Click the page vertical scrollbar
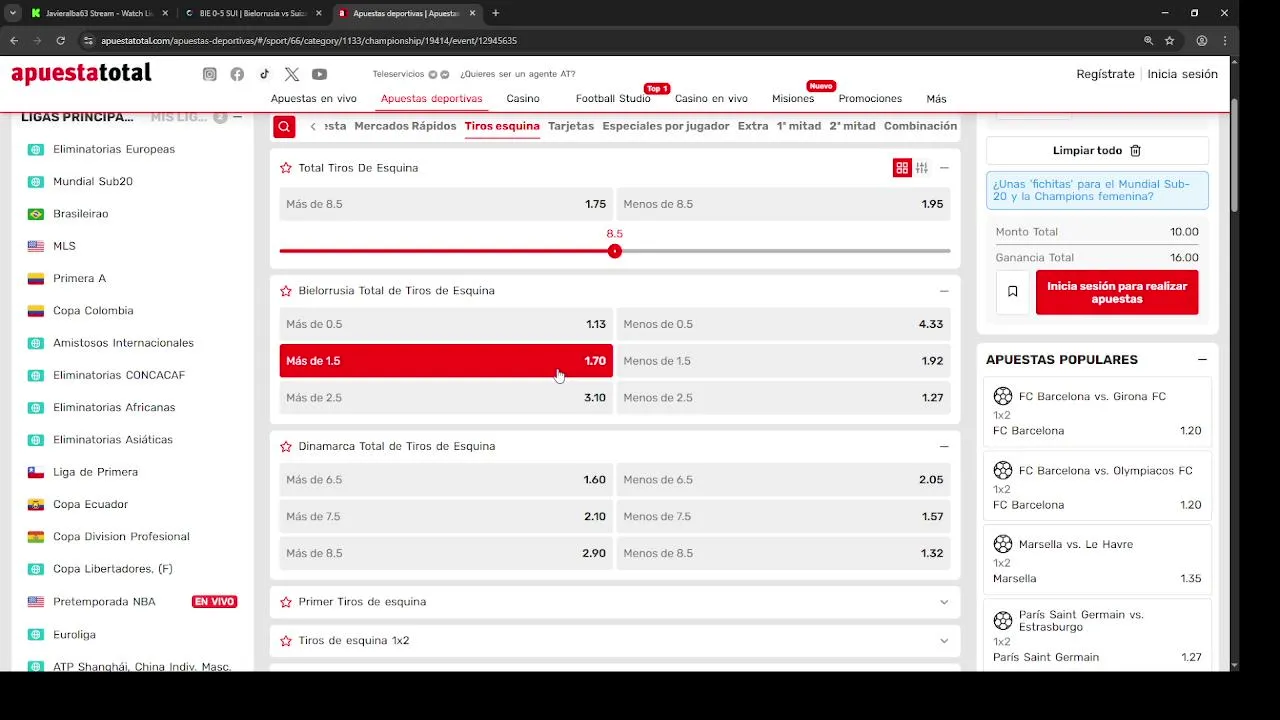The height and width of the screenshot is (720, 1280). click(x=1234, y=155)
